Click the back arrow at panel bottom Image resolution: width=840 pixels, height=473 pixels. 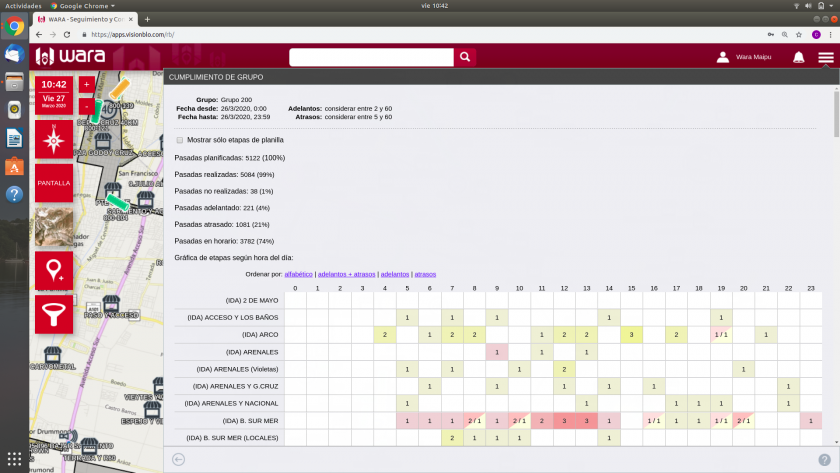point(178,459)
